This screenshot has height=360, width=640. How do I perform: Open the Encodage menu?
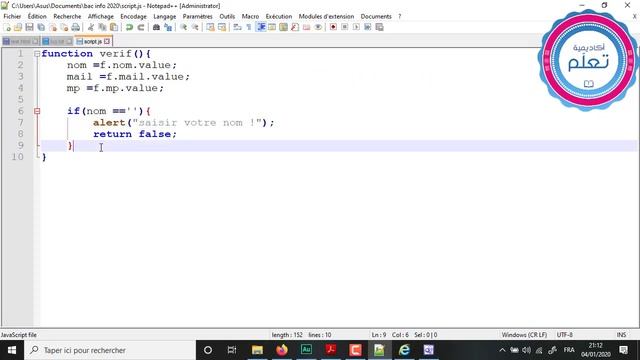click(x=133, y=16)
